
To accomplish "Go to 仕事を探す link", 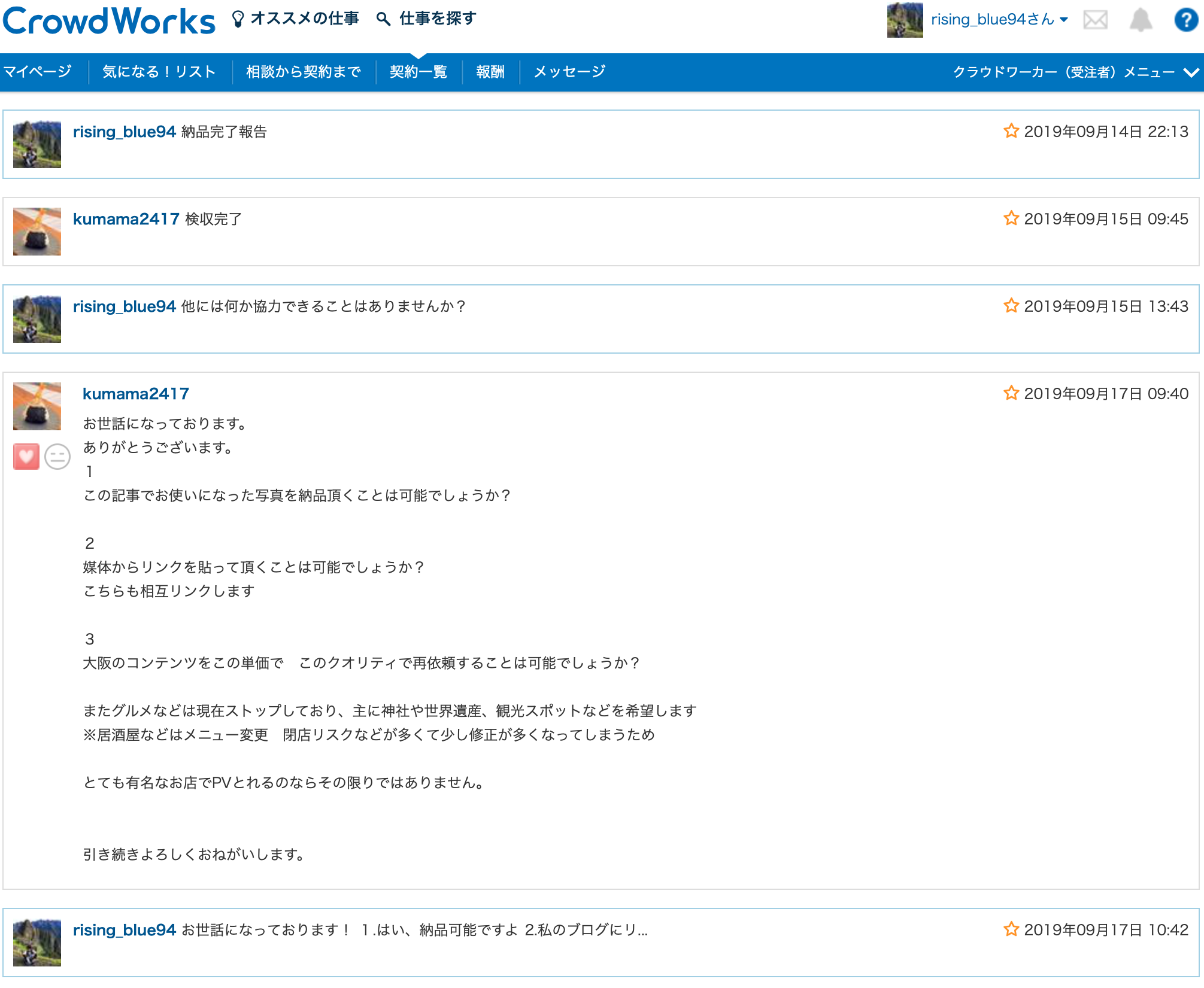I will point(438,19).
